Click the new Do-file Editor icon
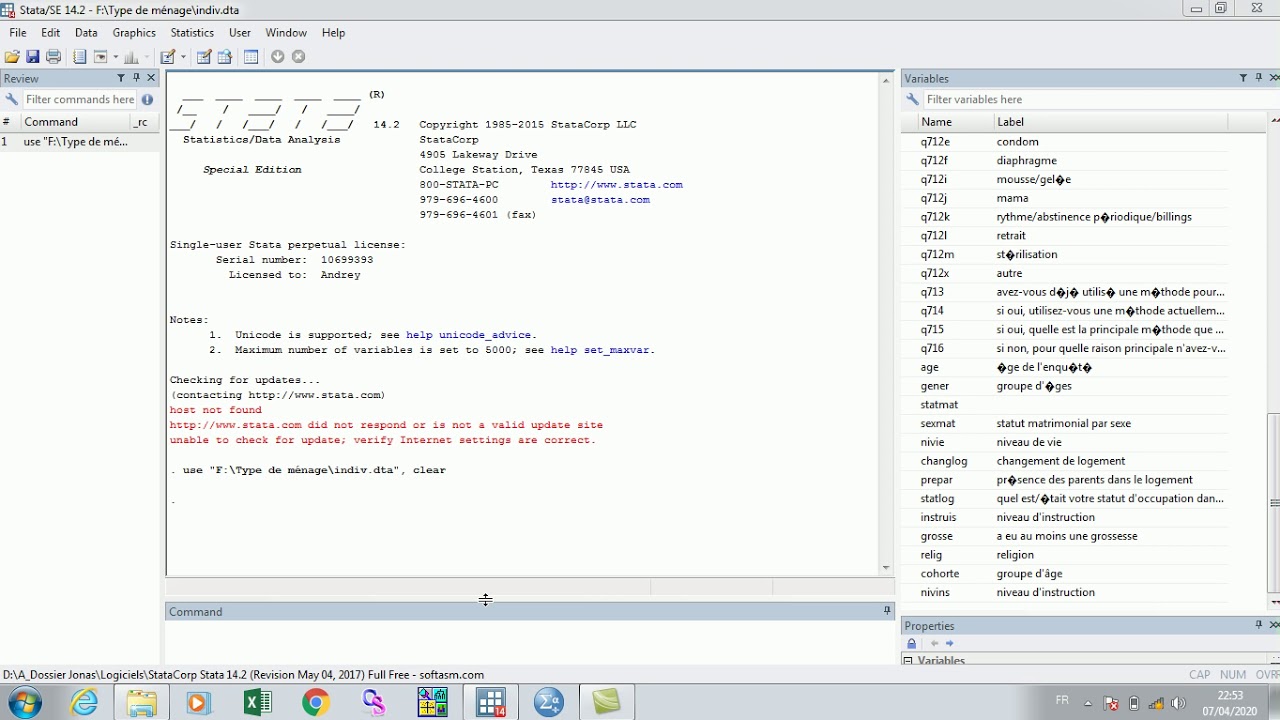Image resolution: width=1280 pixels, height=720 pixels. [x=167, y=57]
